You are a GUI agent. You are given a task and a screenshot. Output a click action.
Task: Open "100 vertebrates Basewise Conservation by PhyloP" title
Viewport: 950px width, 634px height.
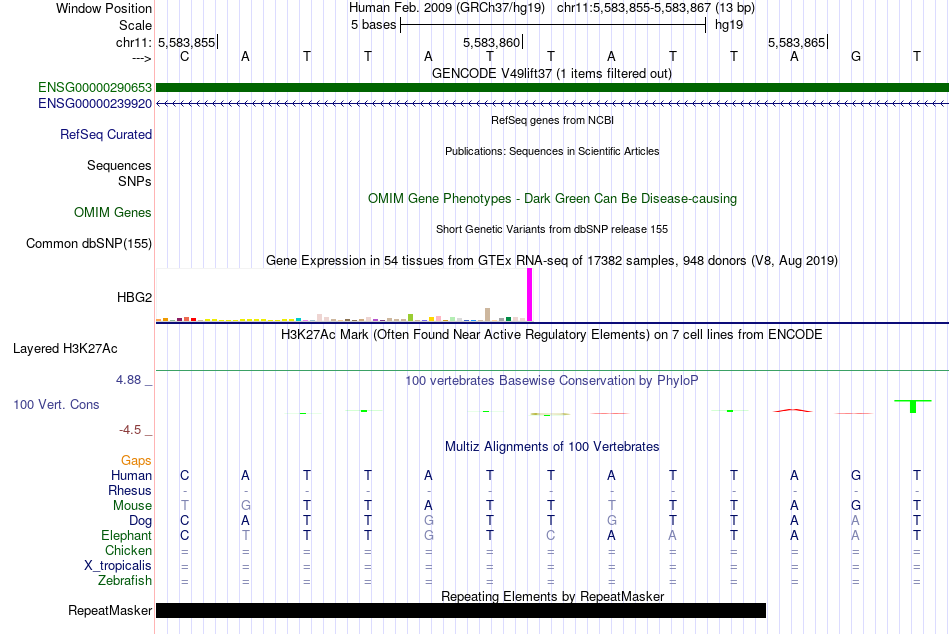(552, 381)
